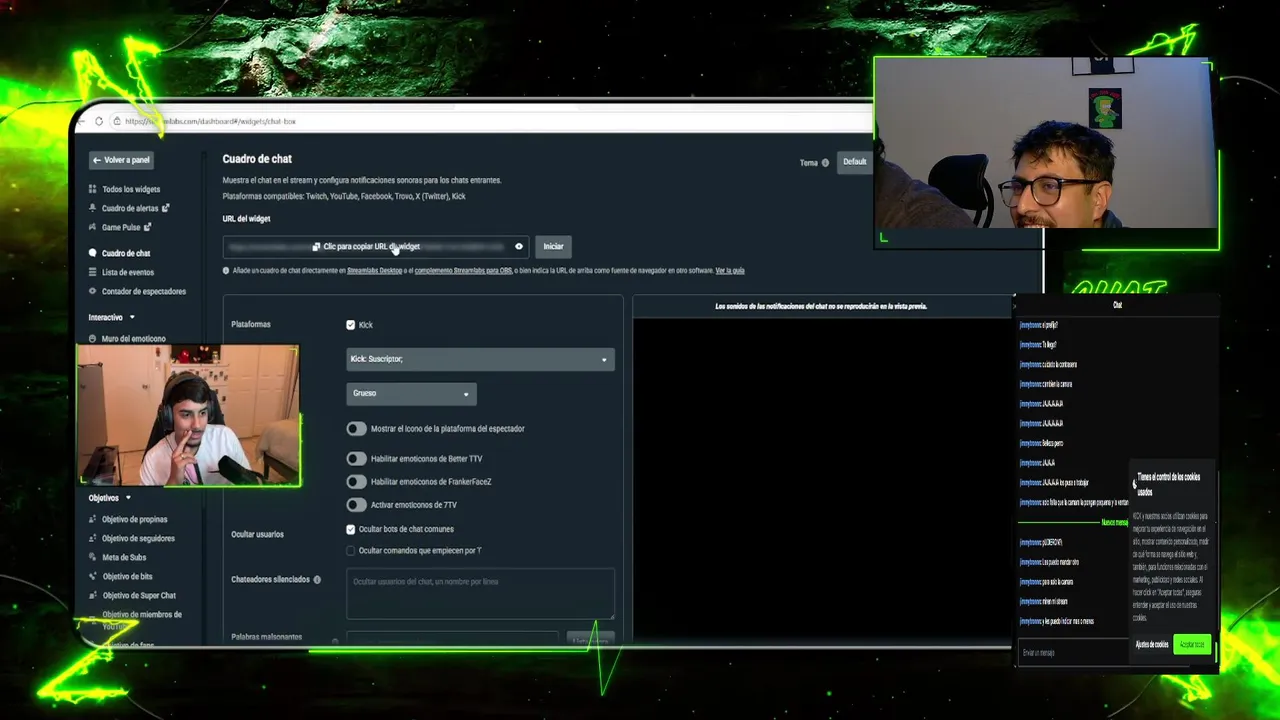Open Objetivo de Super Chat in sidebar
The image size is (1280, 720).
(139, 595)
